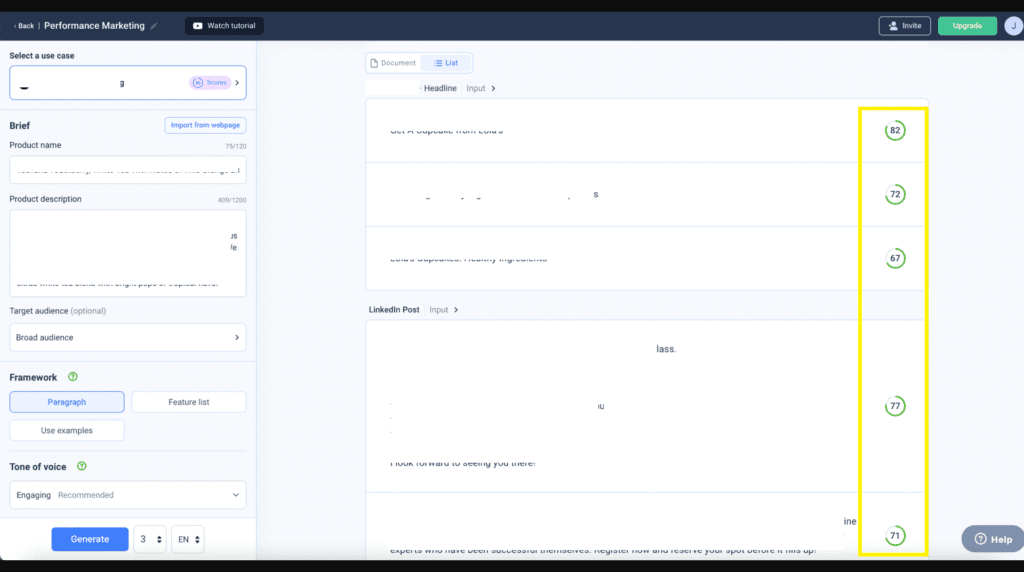Open the Watch tutorial video button
Screen dimensions: 1024x572
coord(224,26)
